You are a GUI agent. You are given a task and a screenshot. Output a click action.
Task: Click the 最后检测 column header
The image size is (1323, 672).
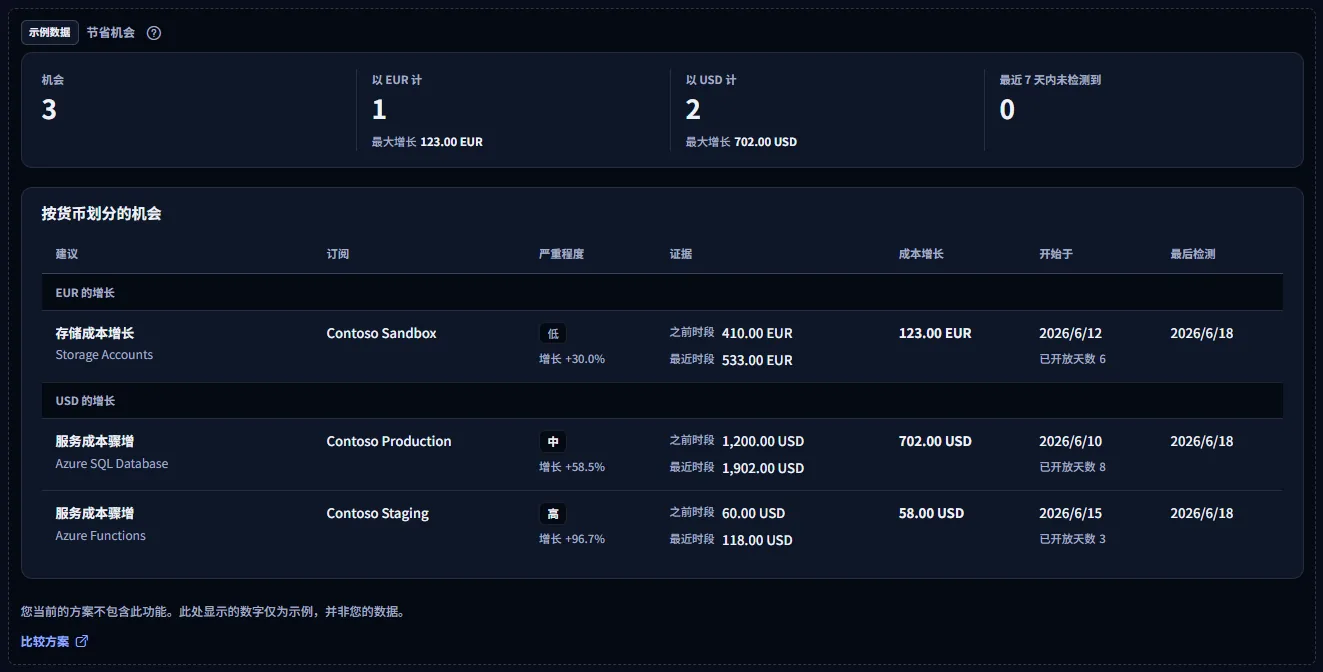pyautogui.click(x=1193, y=254)
